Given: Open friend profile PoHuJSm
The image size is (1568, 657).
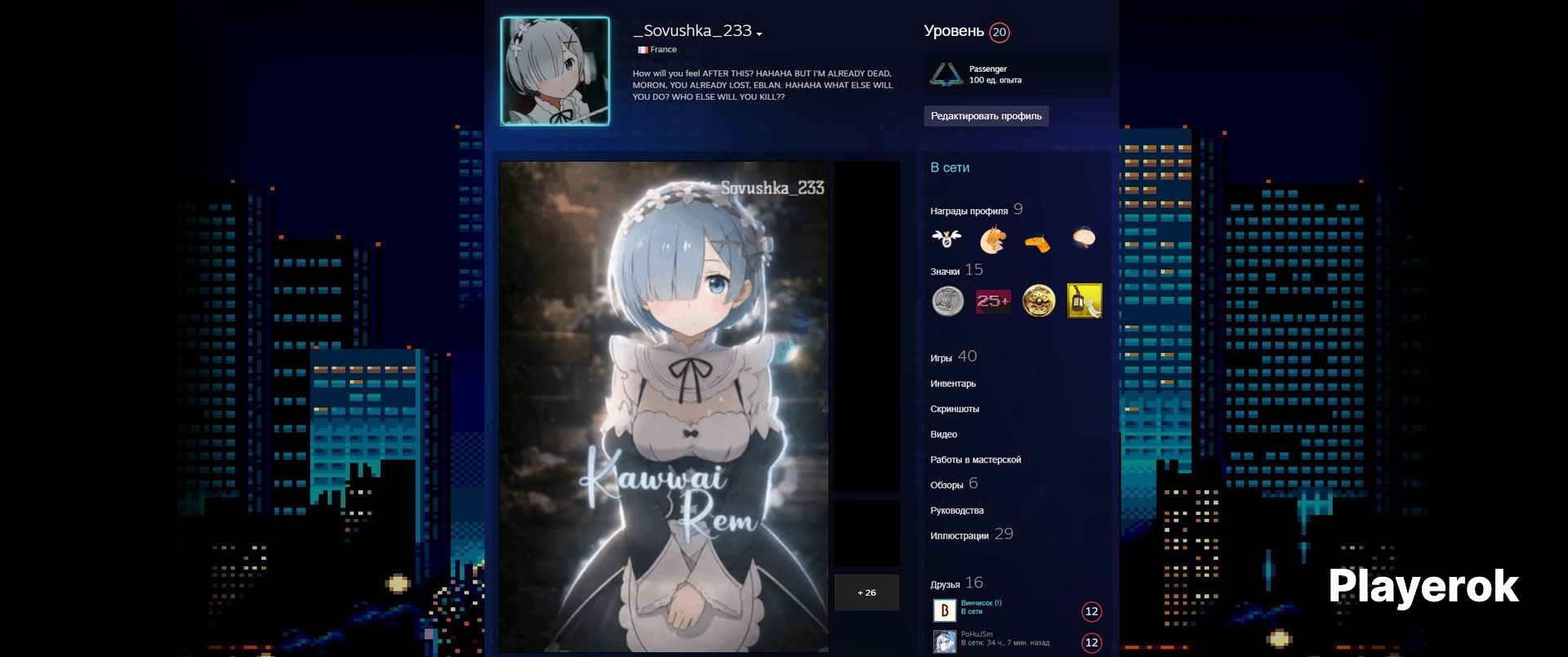Looking at the screenshot, I should point(977,634).
